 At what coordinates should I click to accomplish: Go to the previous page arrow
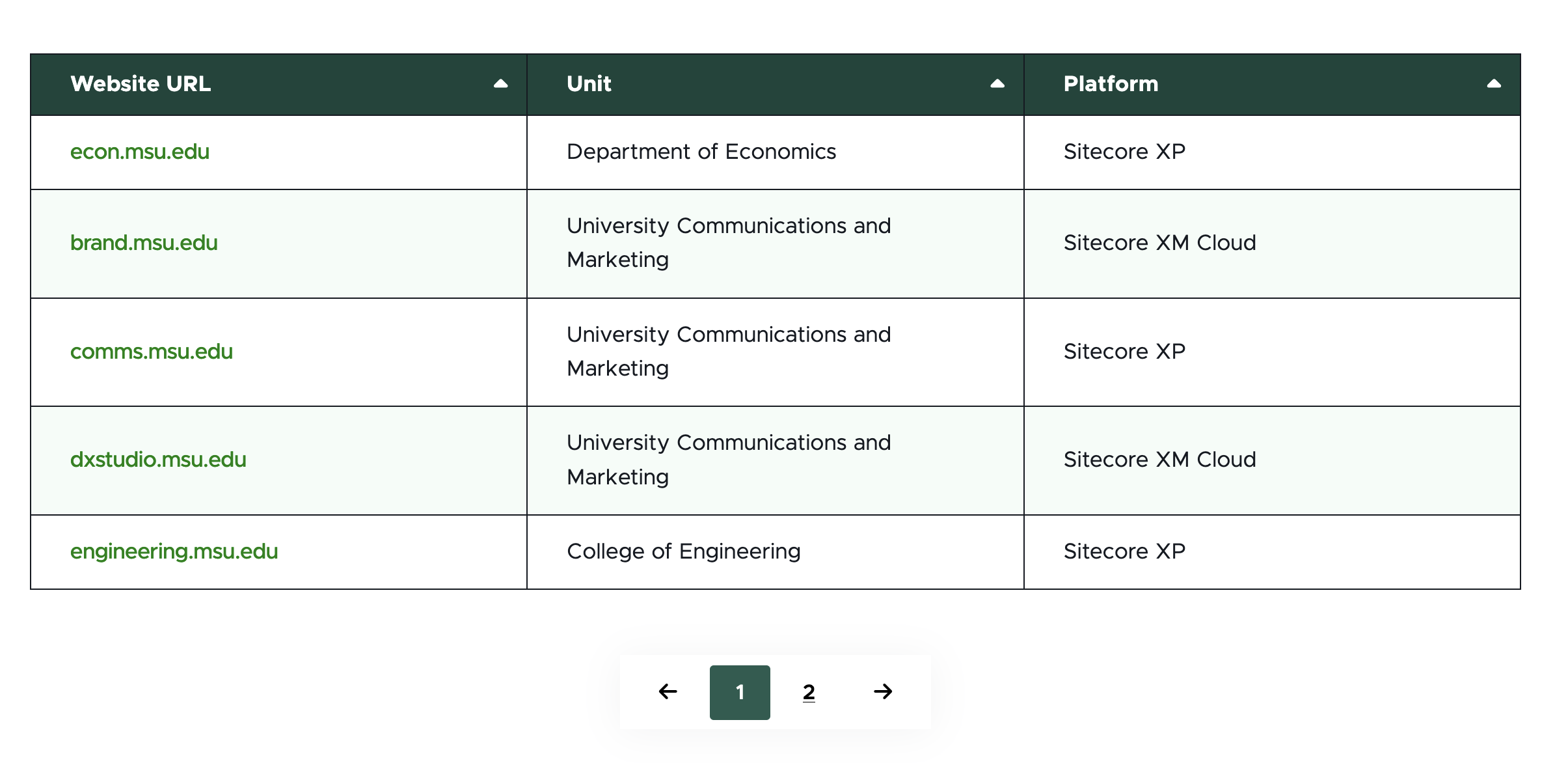pos(668,691)
